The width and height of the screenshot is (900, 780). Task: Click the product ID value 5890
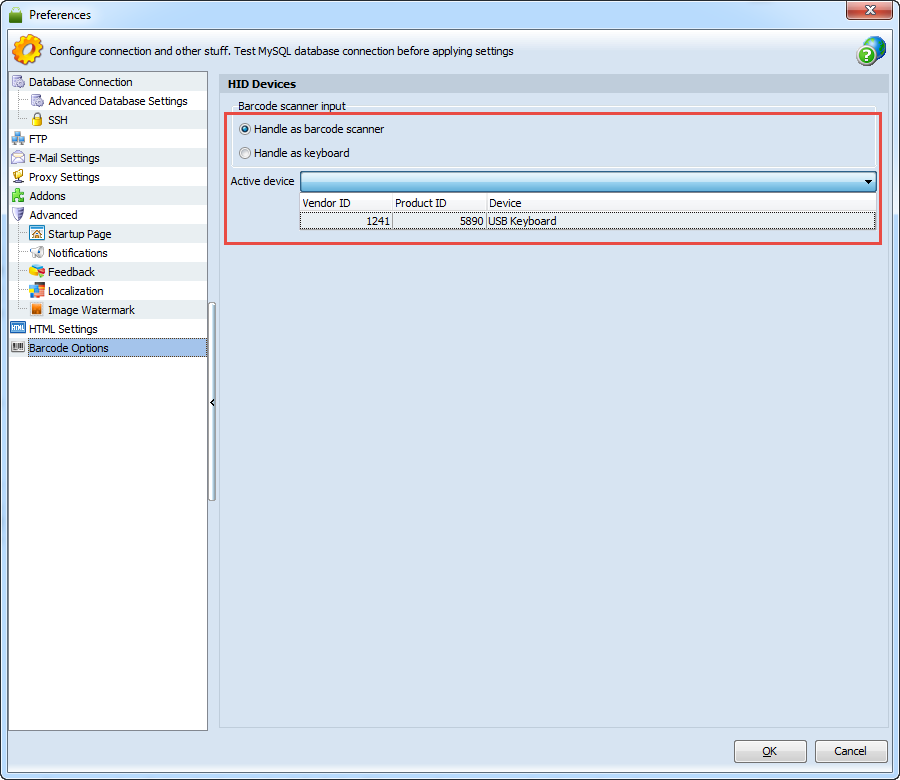[x=471, y=221]
